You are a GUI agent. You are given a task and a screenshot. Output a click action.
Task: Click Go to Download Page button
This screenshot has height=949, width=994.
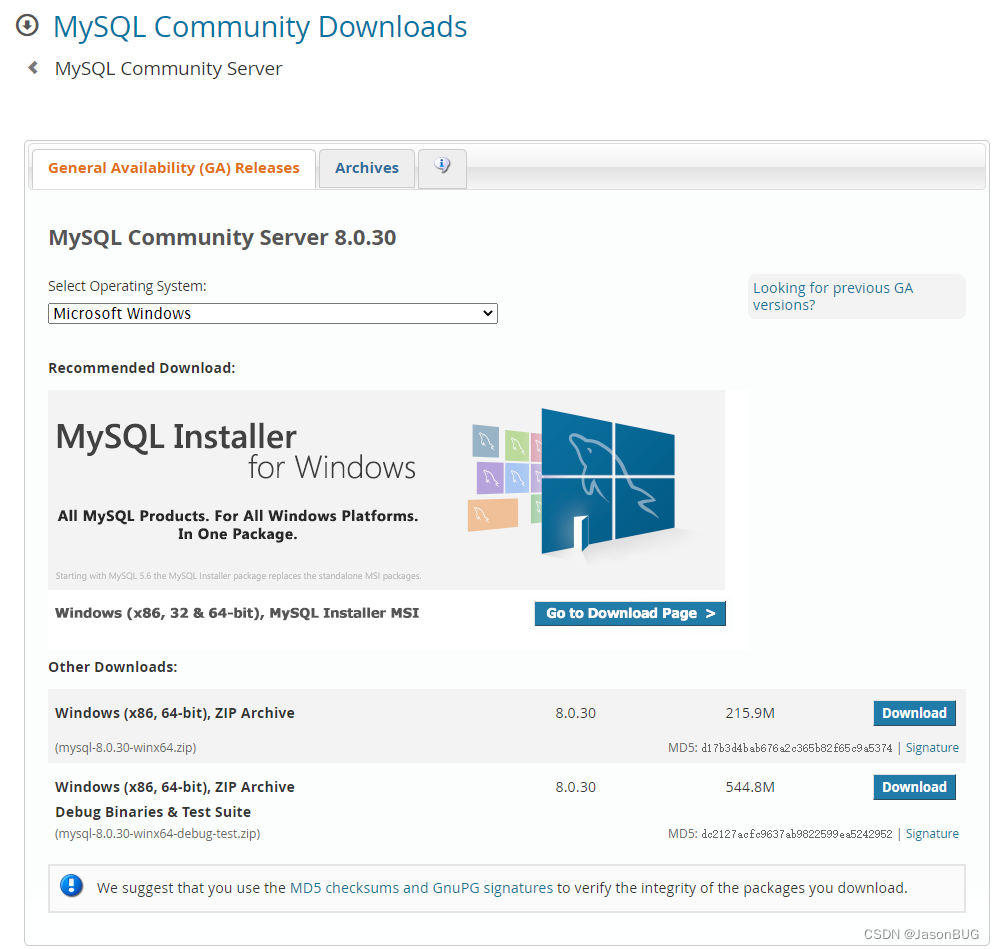[x=630, y=613]
